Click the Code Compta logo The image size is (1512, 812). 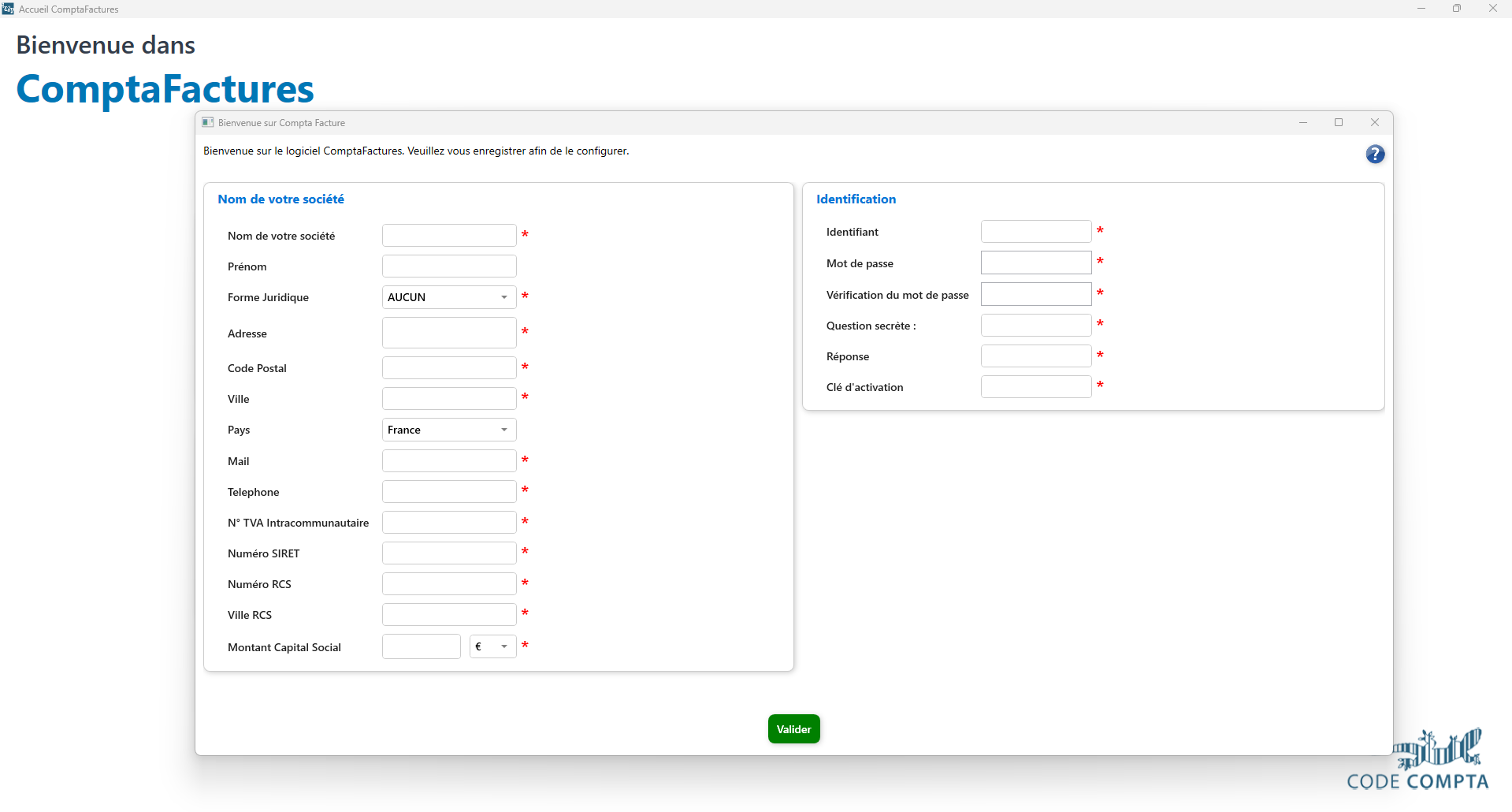1418,759
